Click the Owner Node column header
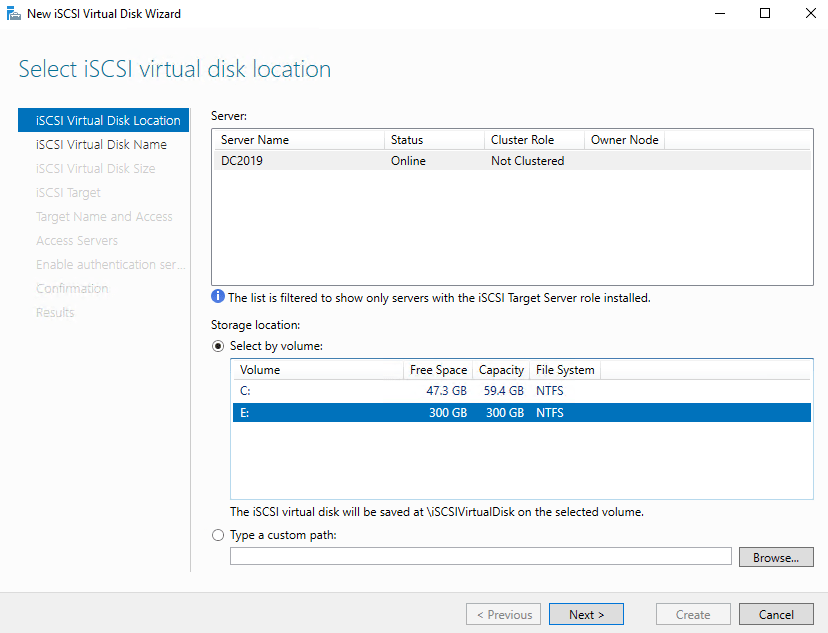The width and height of the screenshot is (828, 633). [x=624, y=140]
